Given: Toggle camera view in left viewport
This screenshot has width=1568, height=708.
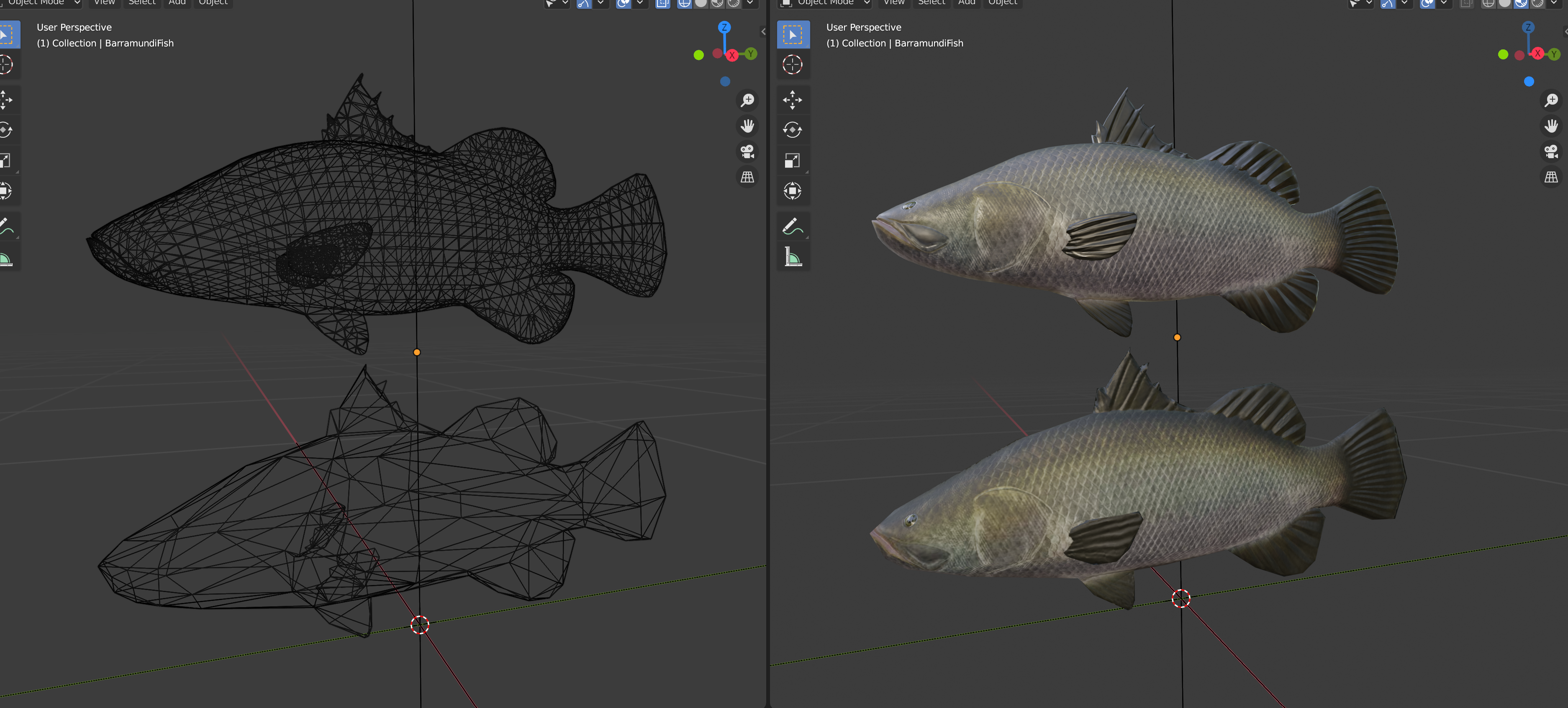Looking at the screenshot, I should click(747, 151).
